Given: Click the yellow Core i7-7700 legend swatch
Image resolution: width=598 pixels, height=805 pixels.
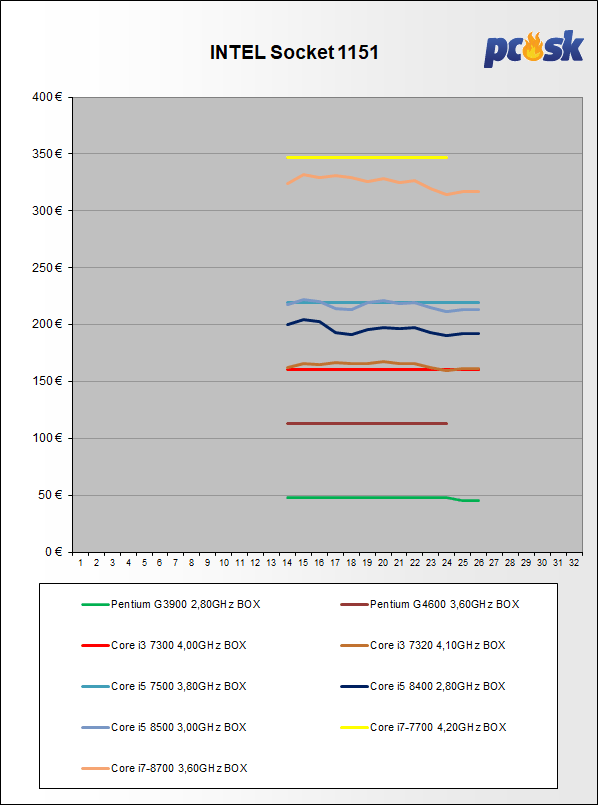Looking at the screenshot, I should 354,727.
